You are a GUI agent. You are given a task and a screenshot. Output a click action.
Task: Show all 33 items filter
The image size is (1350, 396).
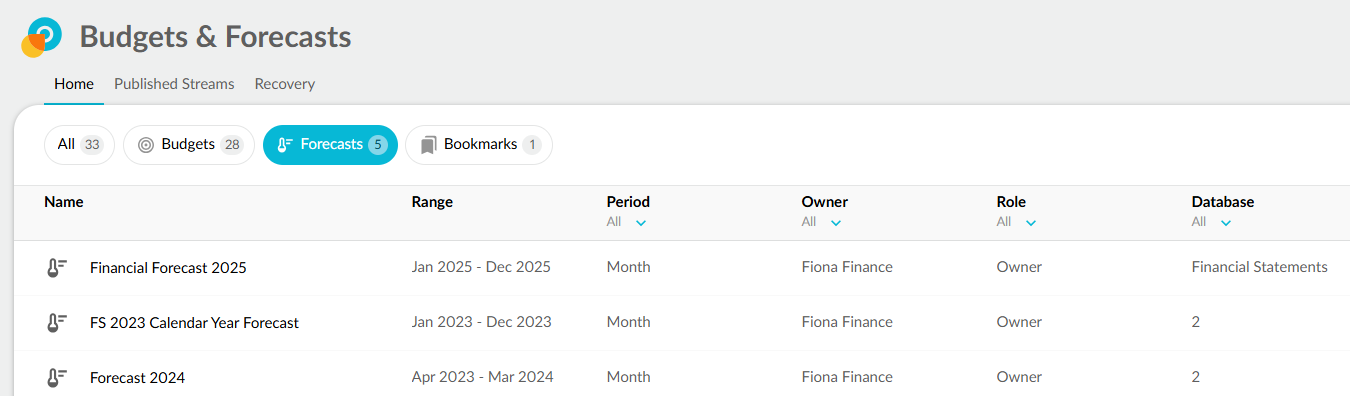(80, 145)
